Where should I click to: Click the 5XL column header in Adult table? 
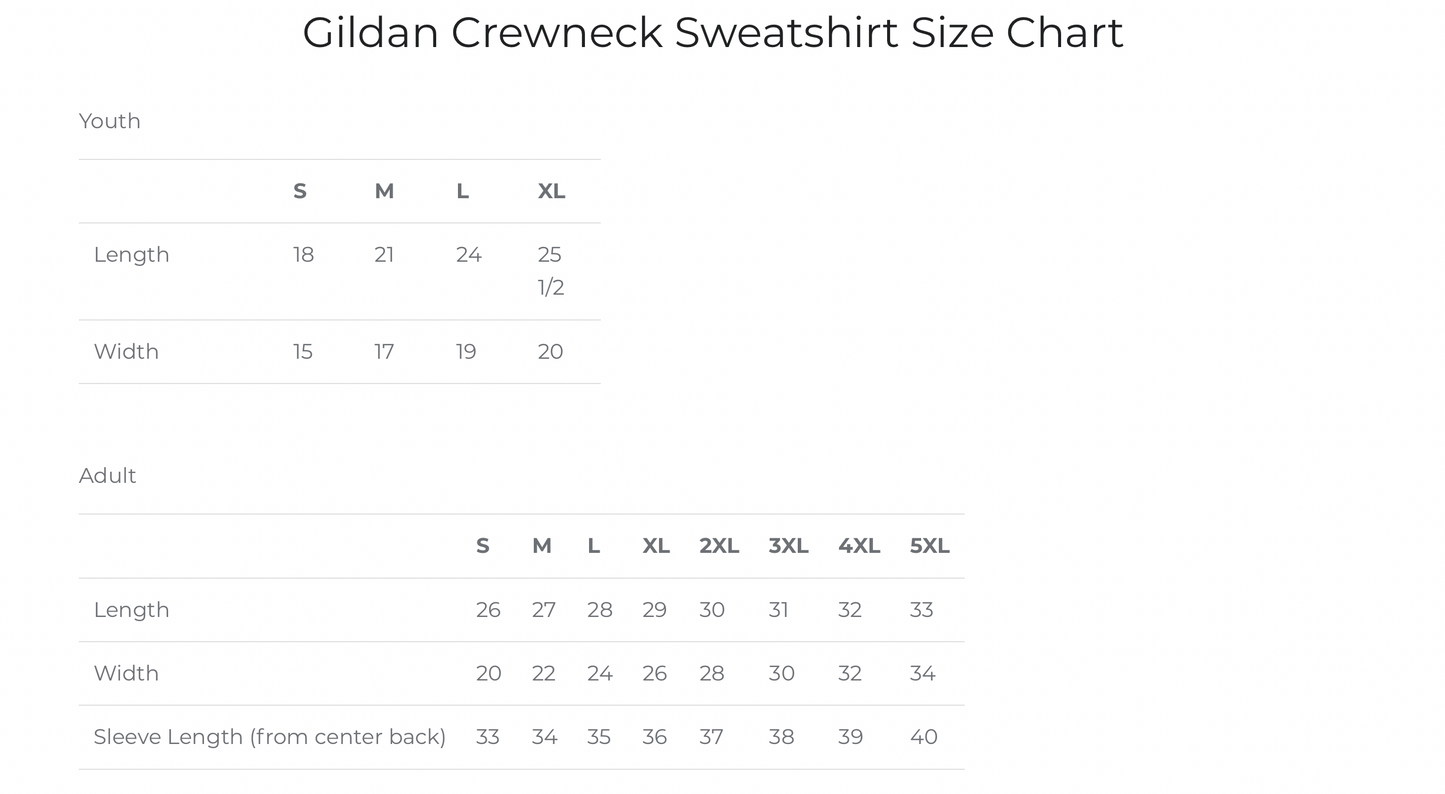tap(929, 546)
